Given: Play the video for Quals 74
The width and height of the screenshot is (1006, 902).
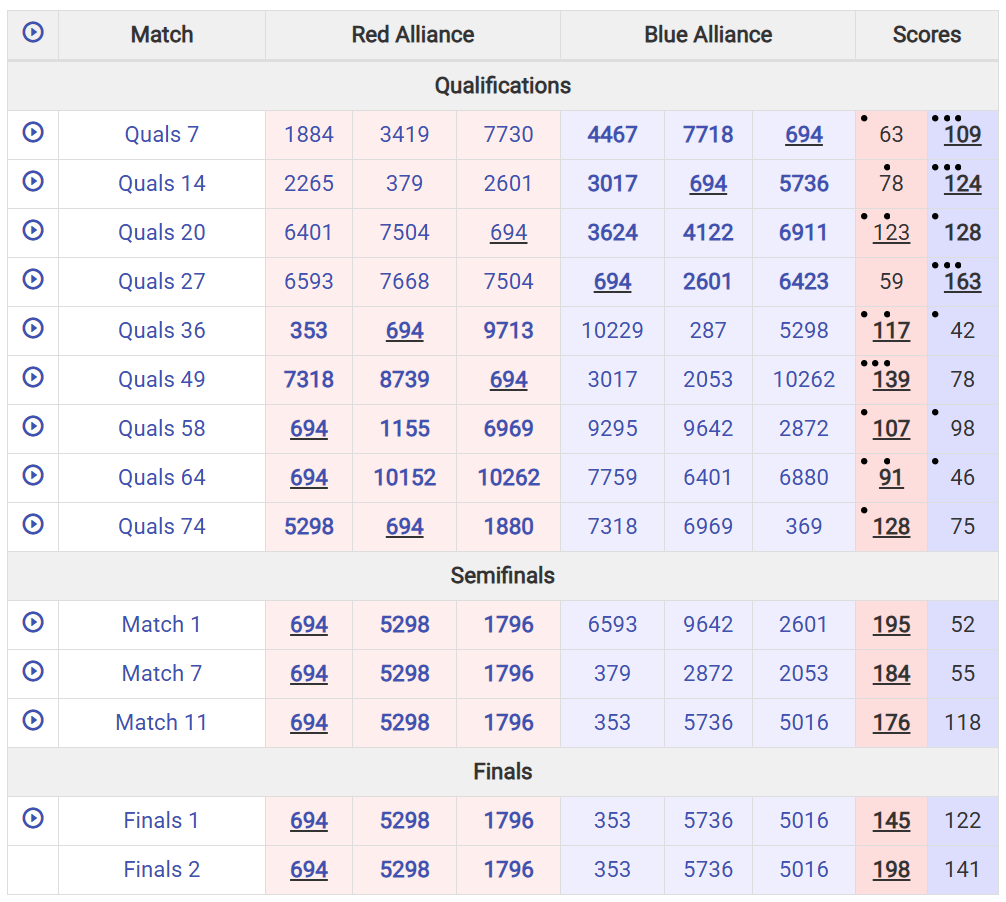Looking at the screenshot, I should click(x=33, y=524).
